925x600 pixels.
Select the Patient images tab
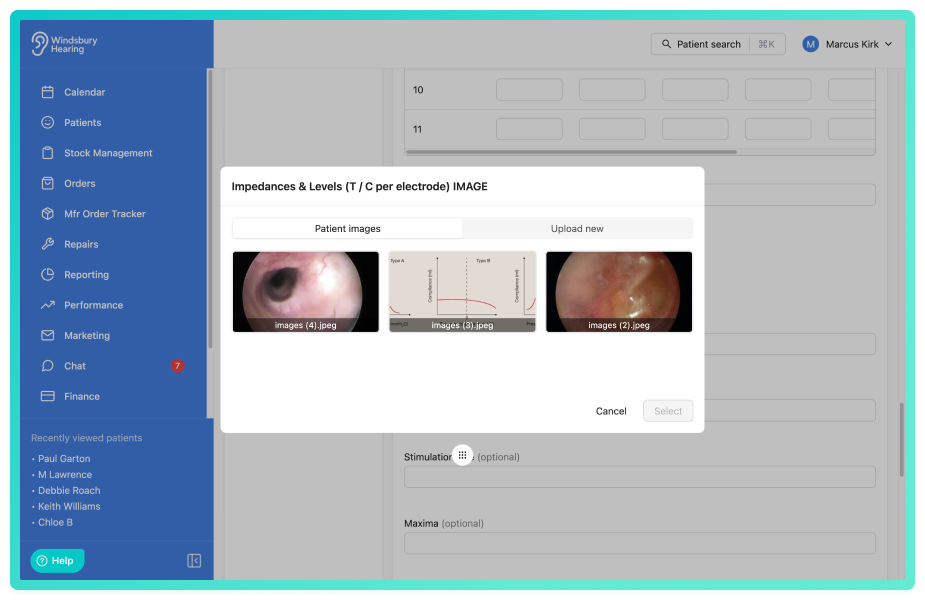click(347, 228)
